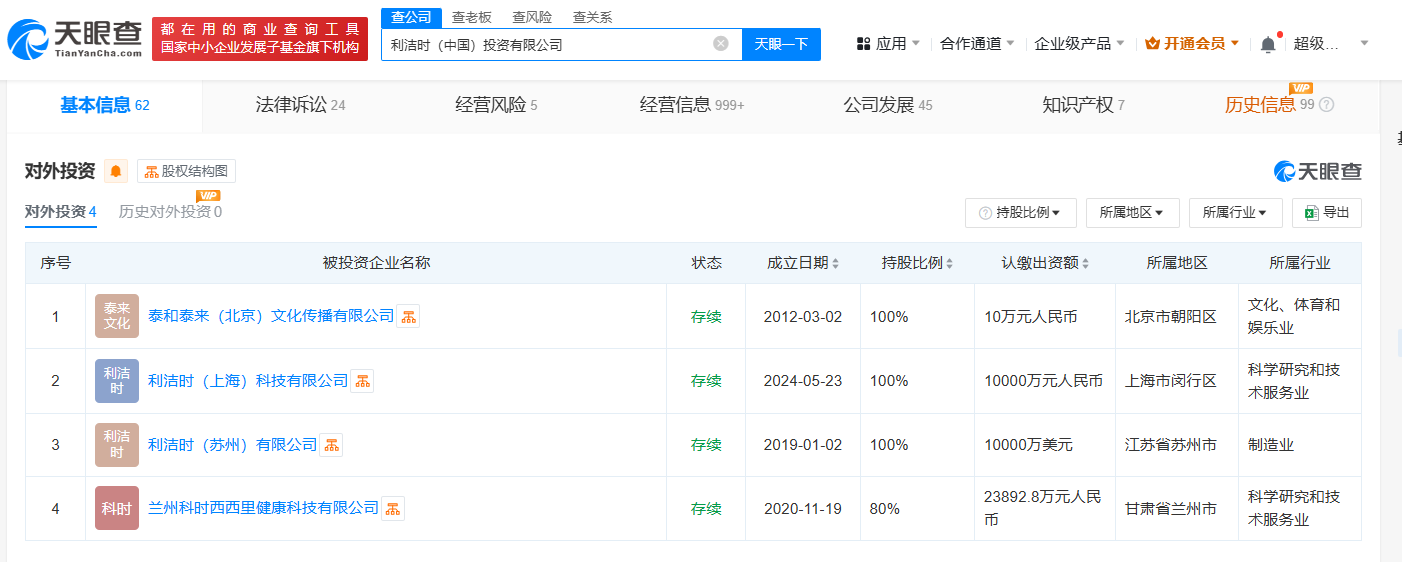Select the 对外投资 4 sub-tab
This screenshot has height=562, width=1402.
[x=61, y=212]
